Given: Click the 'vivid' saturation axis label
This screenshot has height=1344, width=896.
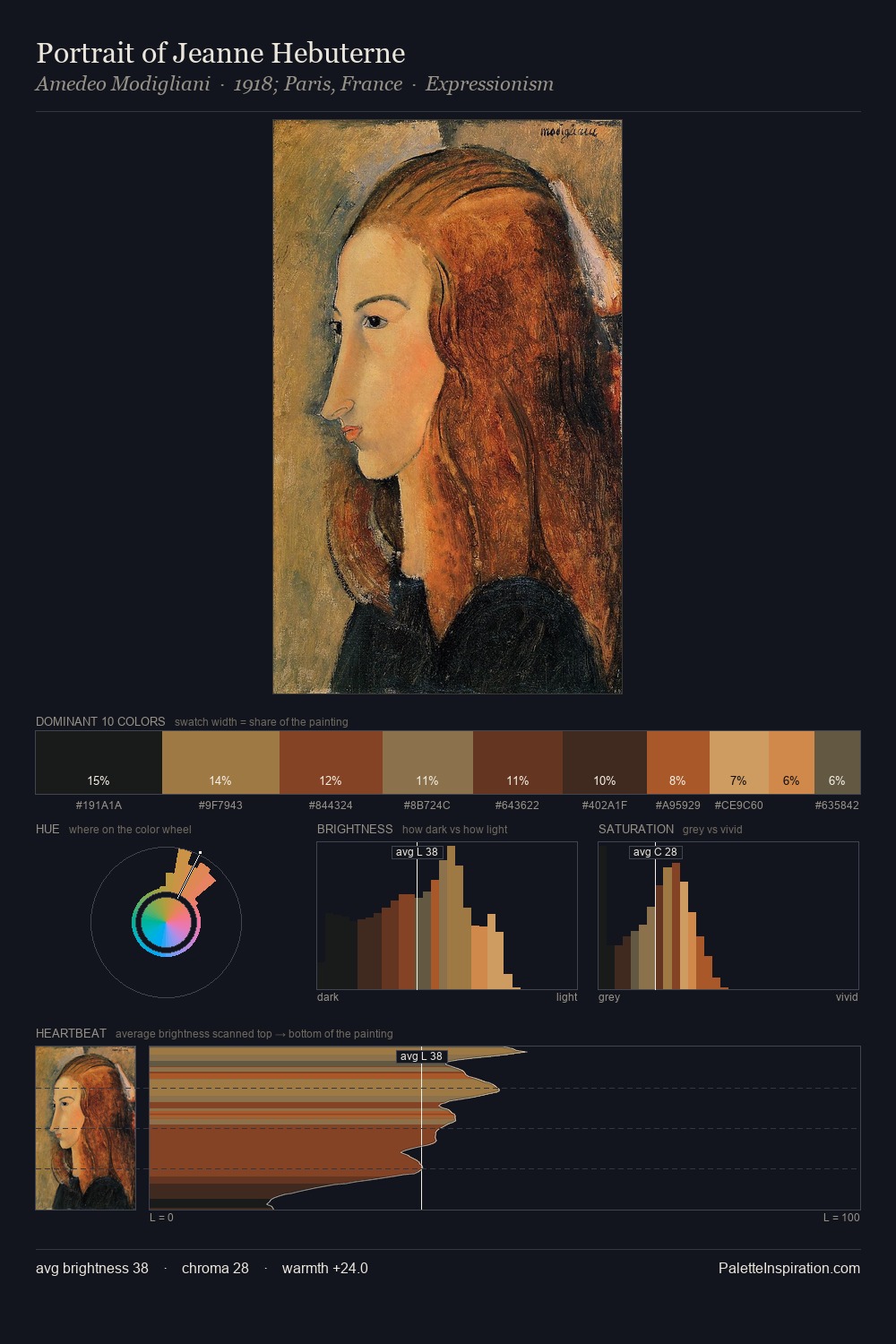Looking at the screenshot, I should click(847, 997).
